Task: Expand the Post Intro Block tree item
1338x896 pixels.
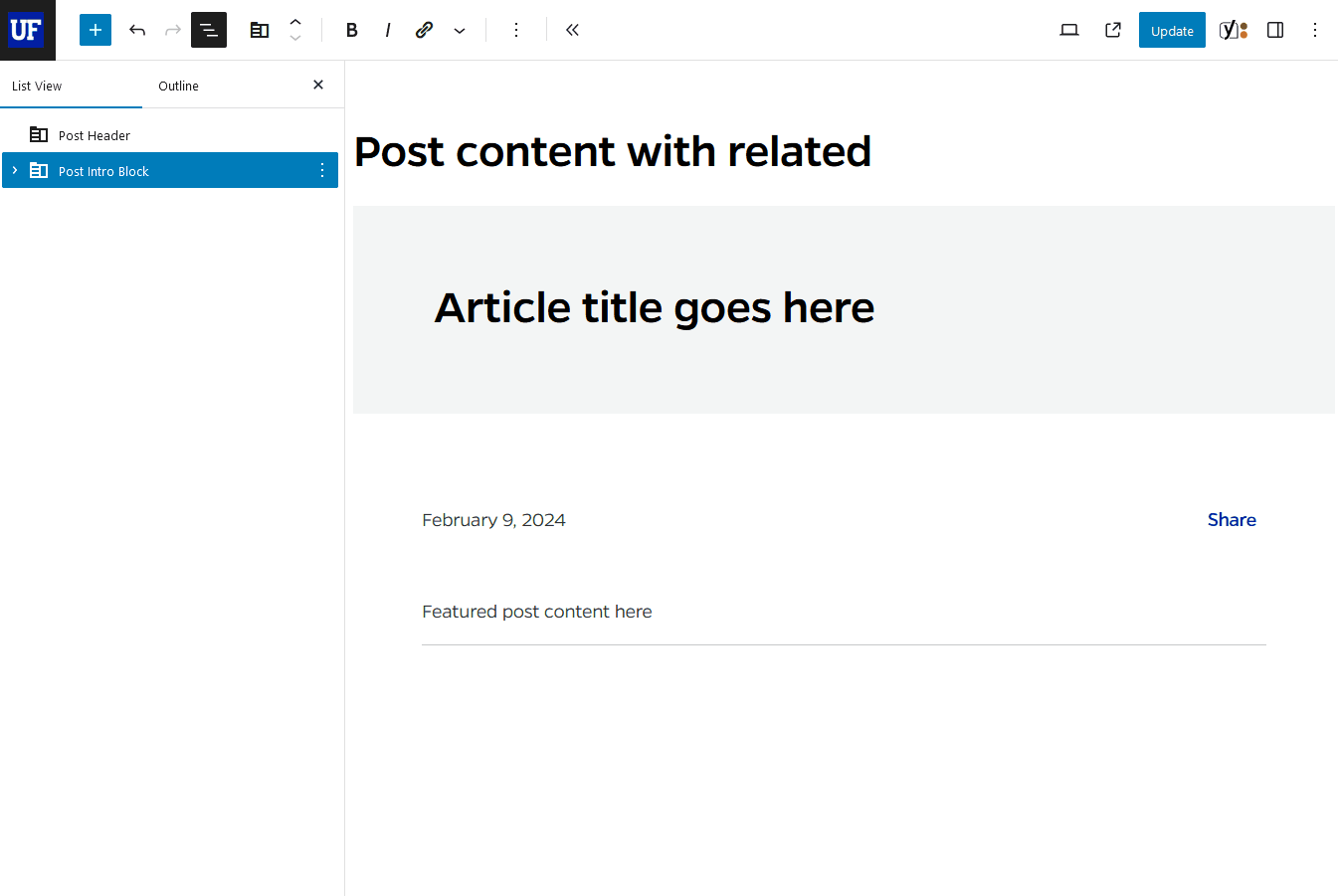Action: coord(14,170)
